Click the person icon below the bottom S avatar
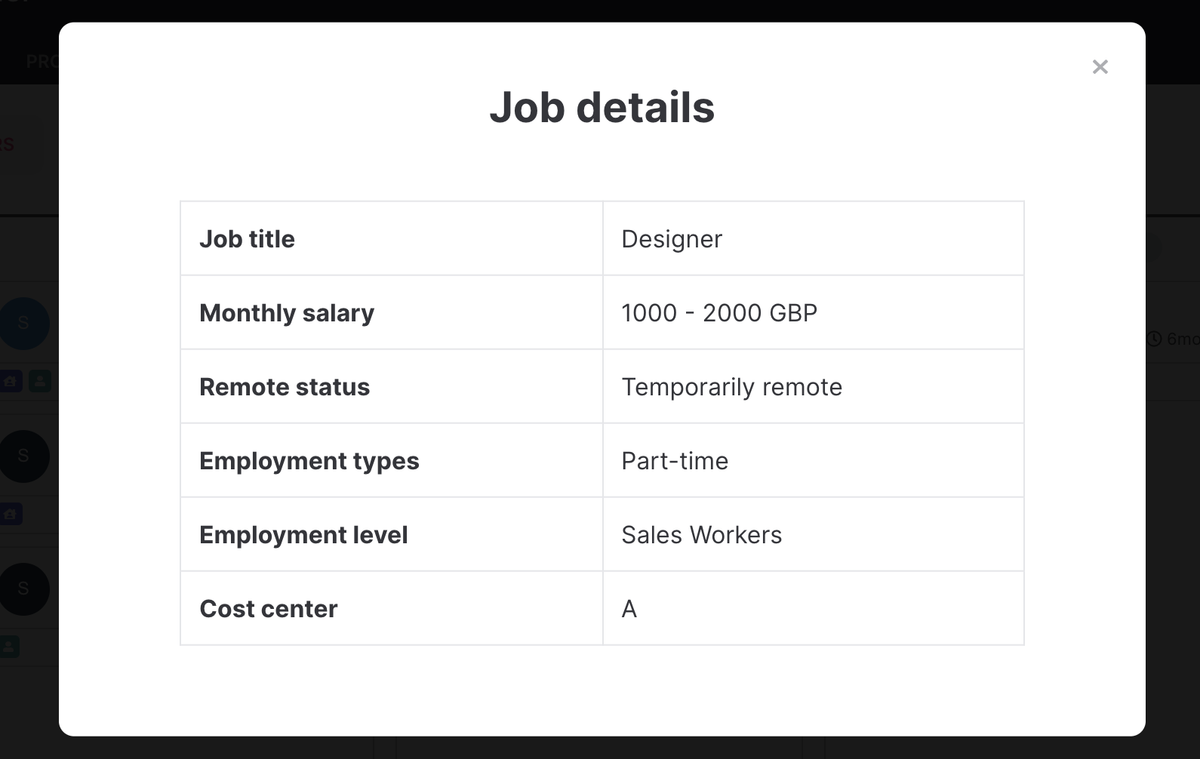The image size is (1200, 759). coord(9,647)
